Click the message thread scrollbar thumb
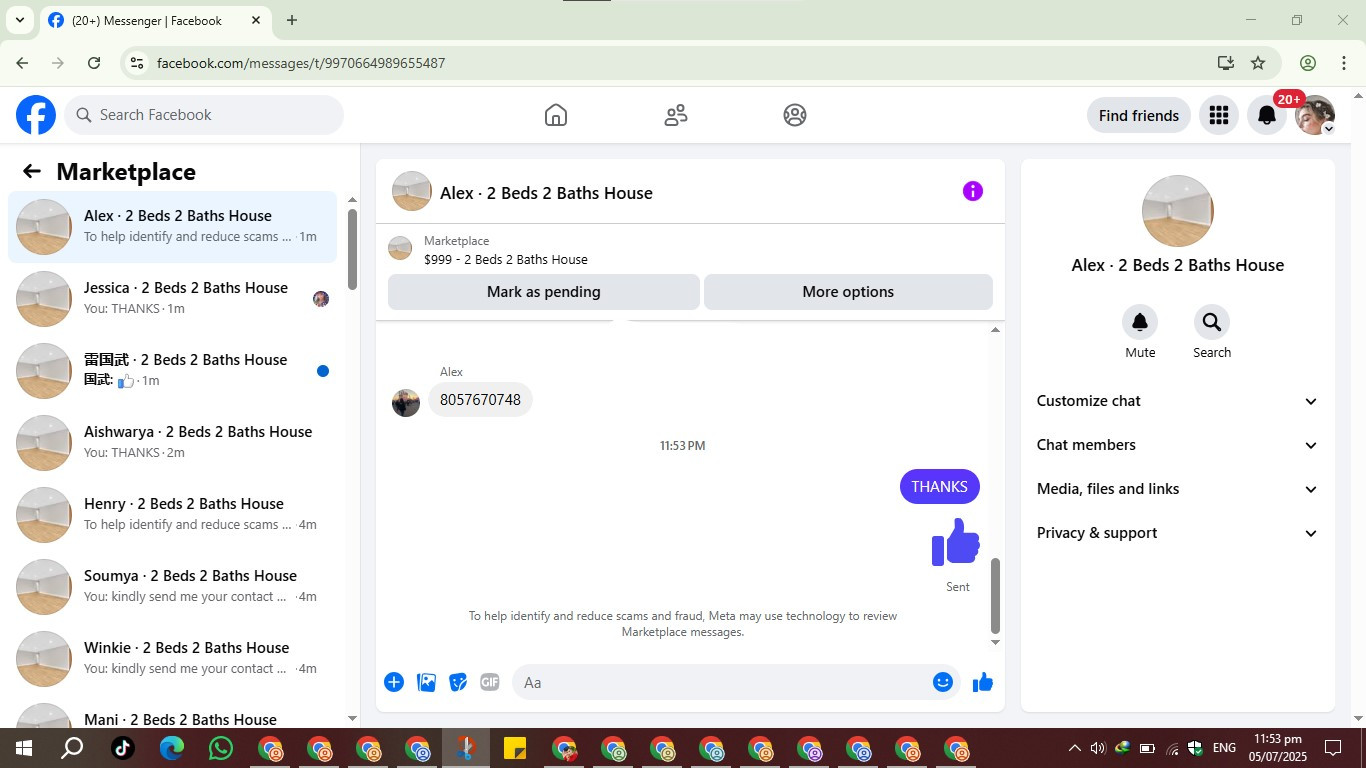Image resolution: width=1366 pixels, height=768 pixels. [995, 596]
